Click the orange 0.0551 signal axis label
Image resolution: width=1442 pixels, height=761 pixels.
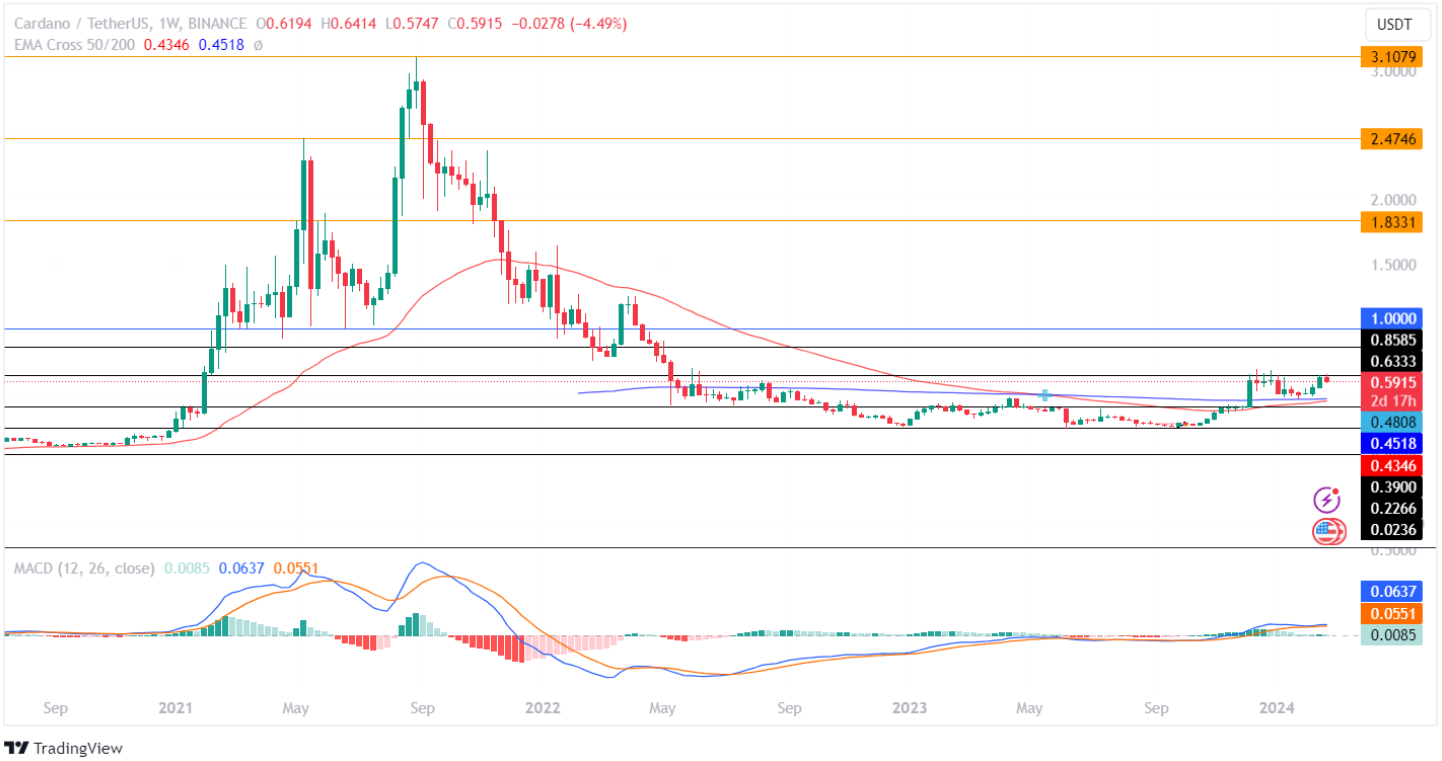1392,613
